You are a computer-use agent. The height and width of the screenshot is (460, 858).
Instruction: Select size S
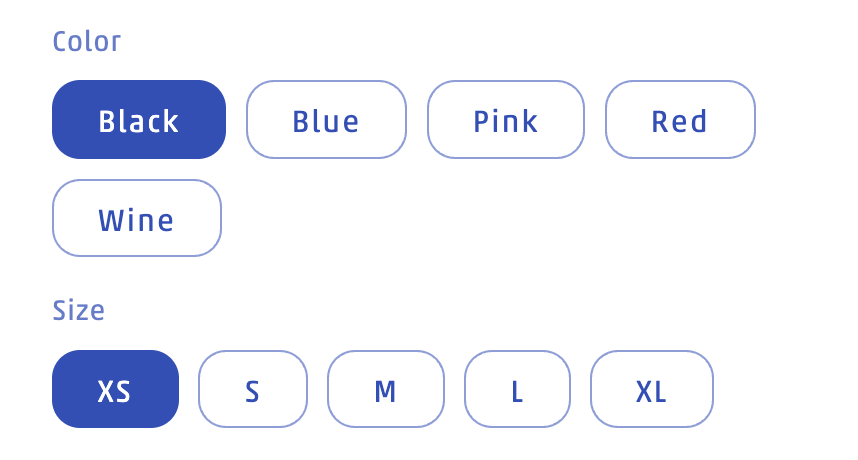pos(252,390)
